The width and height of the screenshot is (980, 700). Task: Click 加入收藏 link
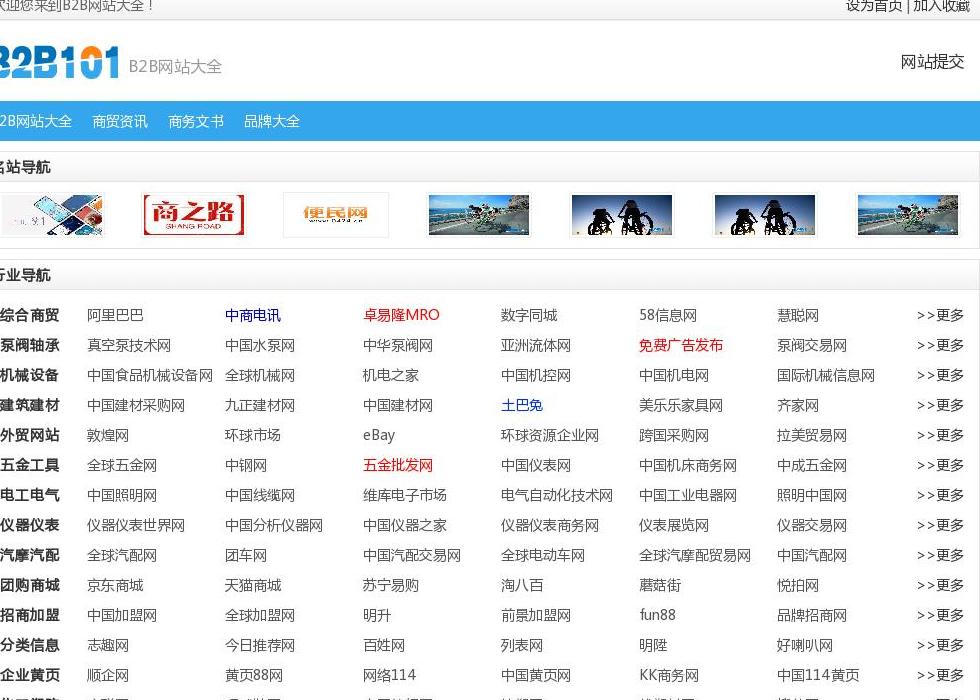point(941,6)
